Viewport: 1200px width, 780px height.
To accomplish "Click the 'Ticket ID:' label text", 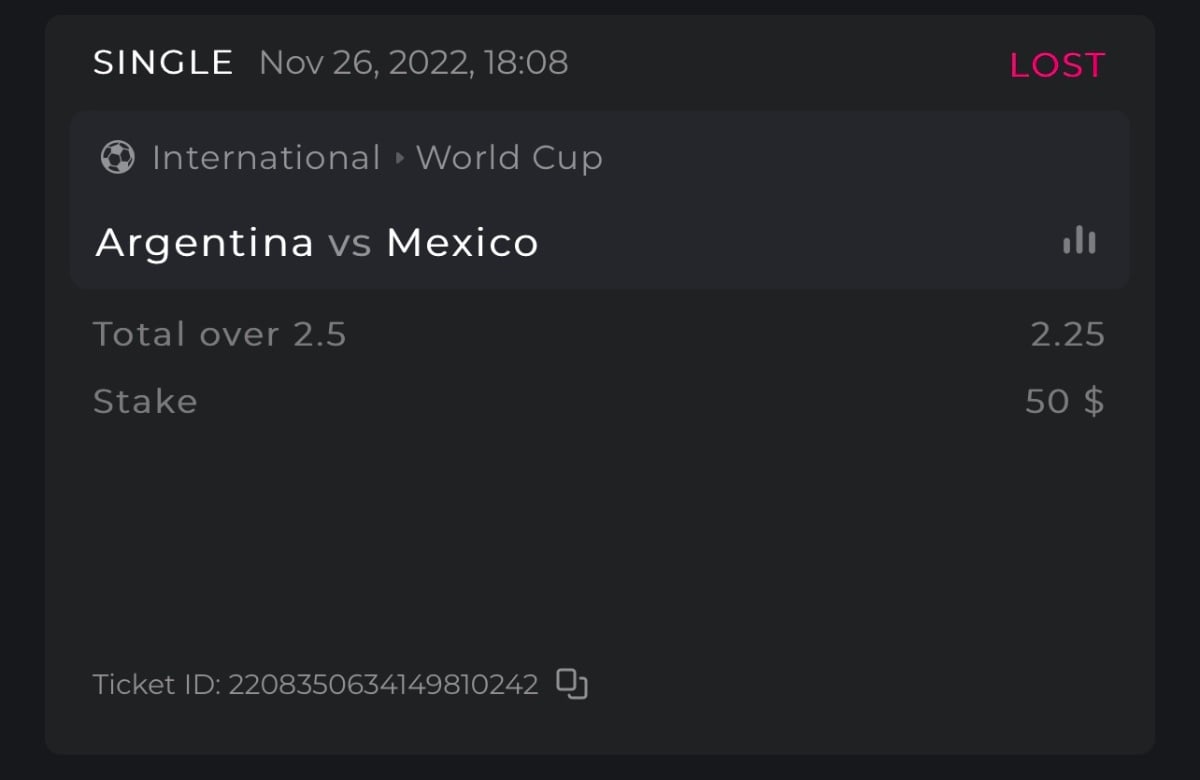I will [156, 685].
